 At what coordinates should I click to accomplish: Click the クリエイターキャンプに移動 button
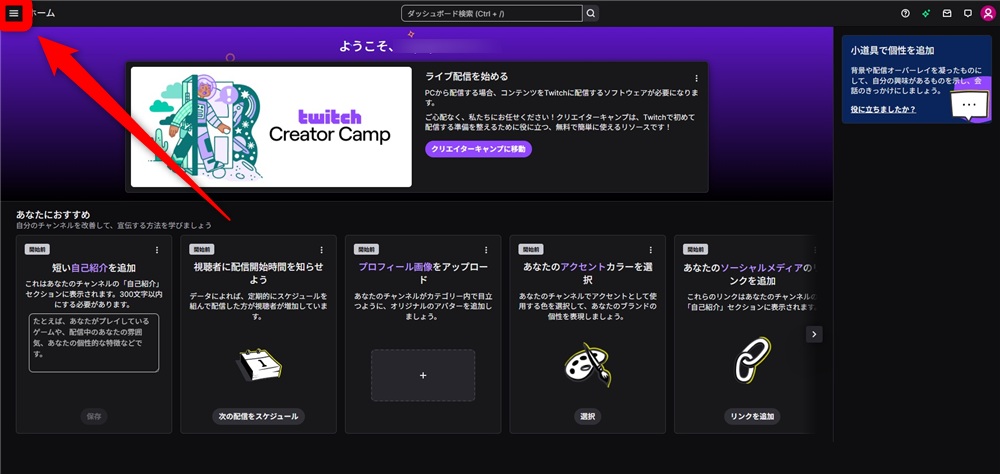pos(478,149)
